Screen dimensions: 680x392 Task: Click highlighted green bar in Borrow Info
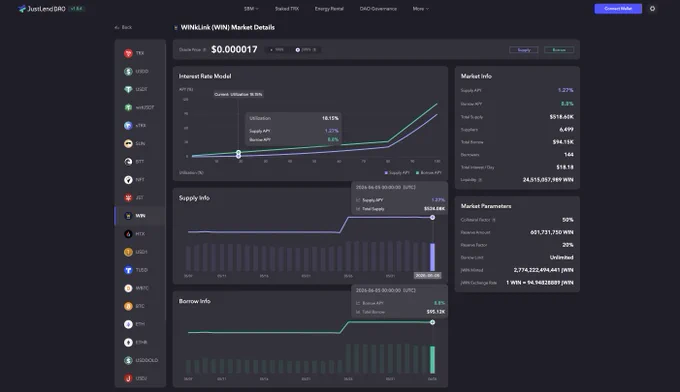[432, 359]
